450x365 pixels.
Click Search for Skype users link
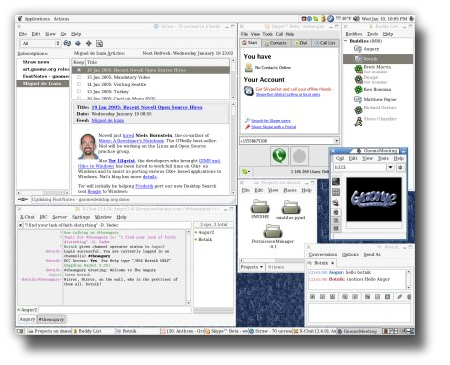[271, 121]
